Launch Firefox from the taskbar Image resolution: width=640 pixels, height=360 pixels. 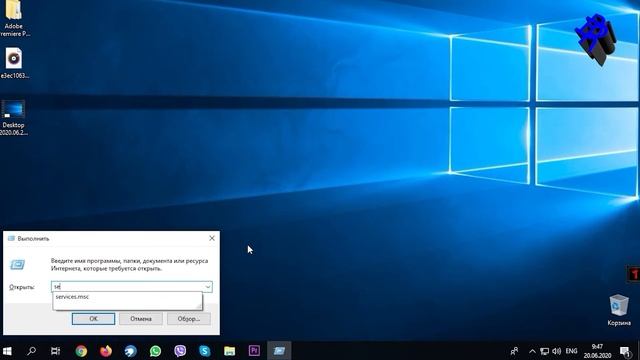click(106, 351)
